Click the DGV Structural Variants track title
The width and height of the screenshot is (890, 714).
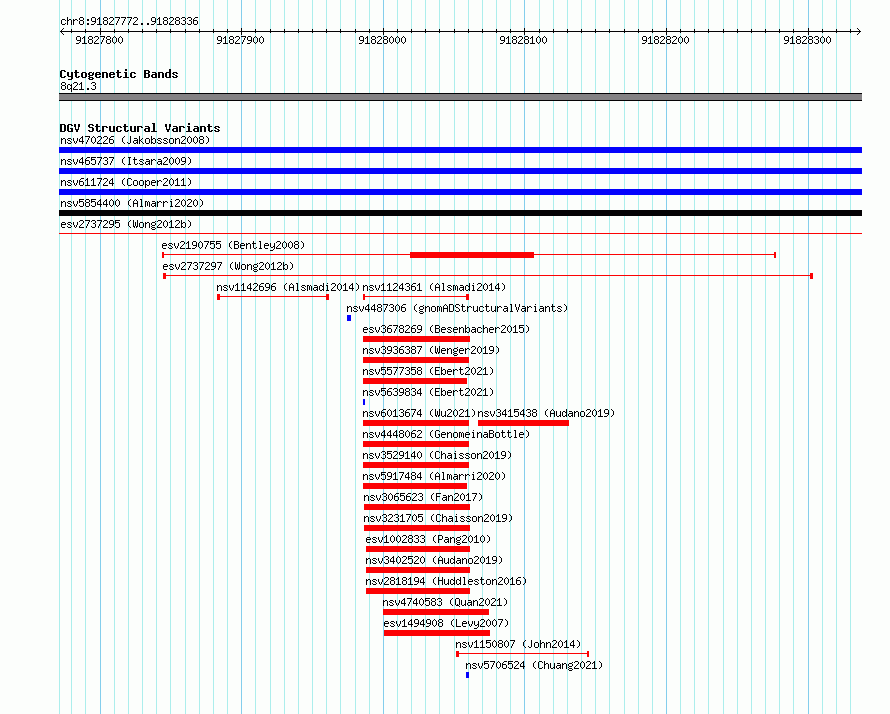click(x=140, y=128)
